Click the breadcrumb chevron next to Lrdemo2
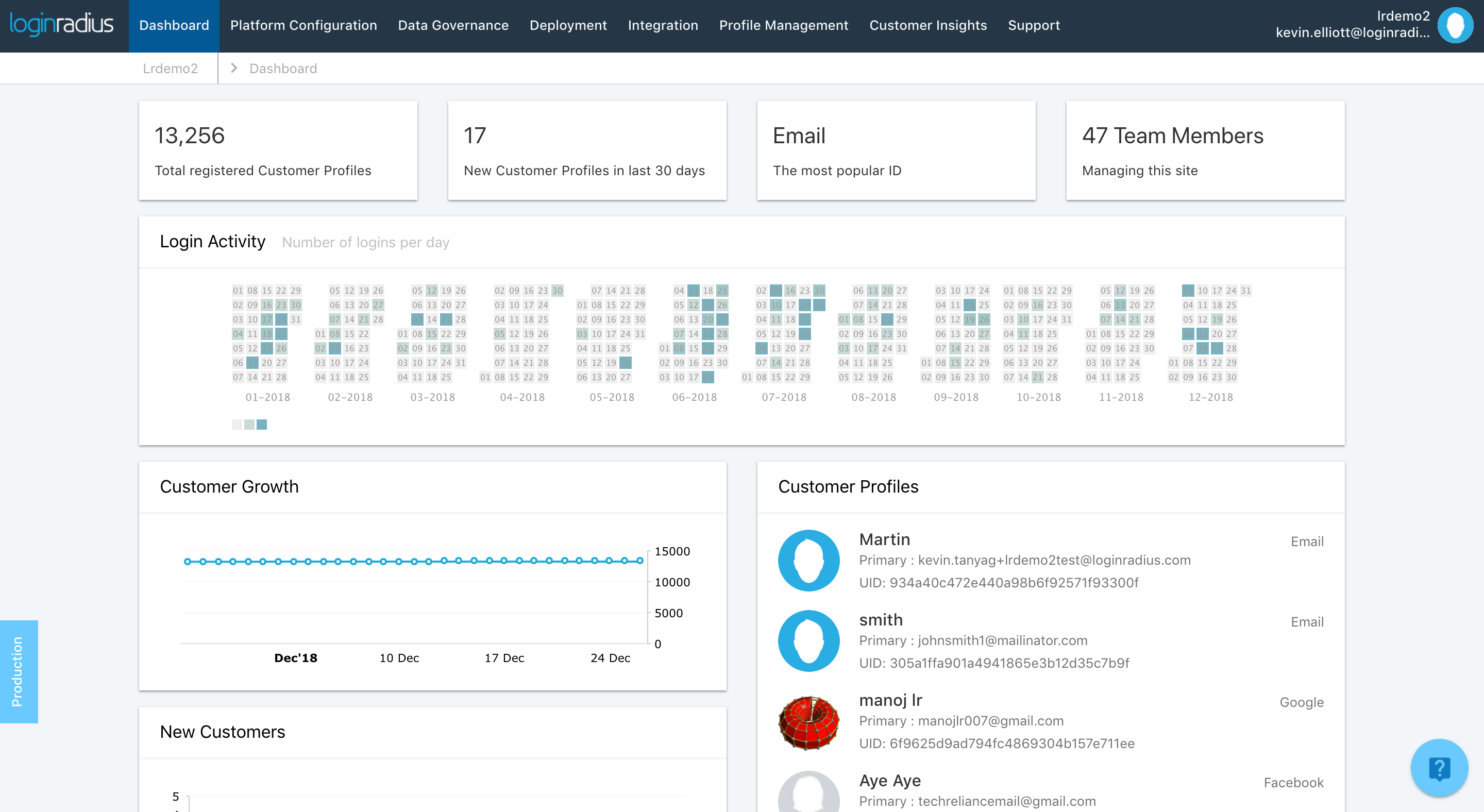The image size is (1484, 812). point(233,68)
